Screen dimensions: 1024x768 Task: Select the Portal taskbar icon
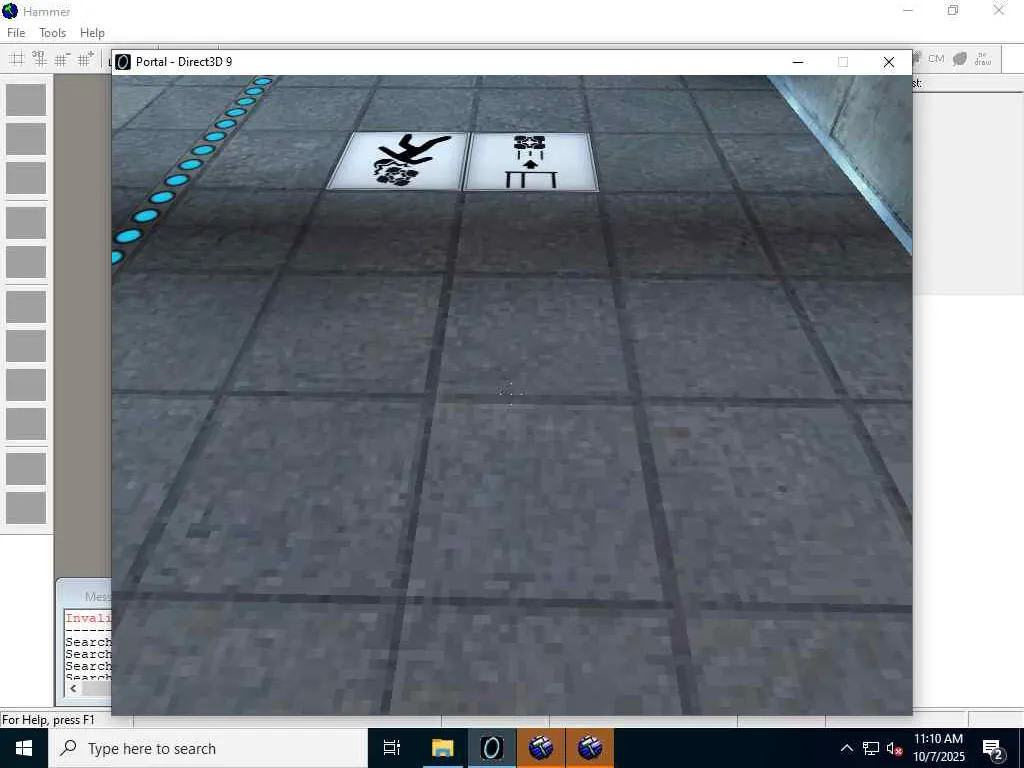[x=492, y=748]
